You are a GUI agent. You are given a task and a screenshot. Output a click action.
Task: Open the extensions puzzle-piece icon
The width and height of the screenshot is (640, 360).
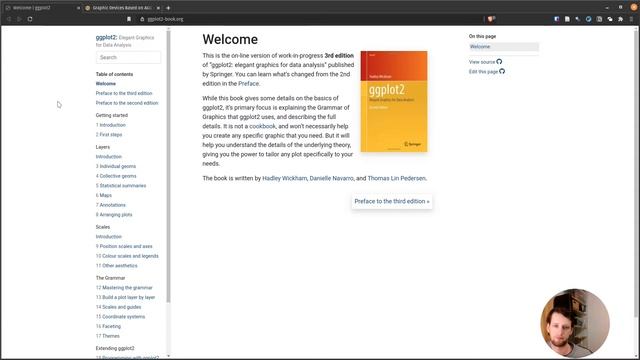[x=620, y=19]
